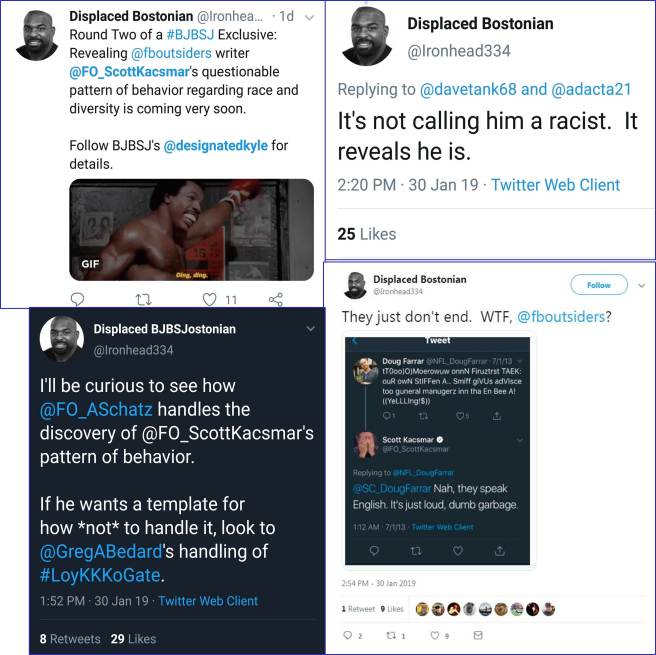Expand the options chevron on the 1d tweet
The width and height of the screenshot is (656, 655).
tap(310, 18)
